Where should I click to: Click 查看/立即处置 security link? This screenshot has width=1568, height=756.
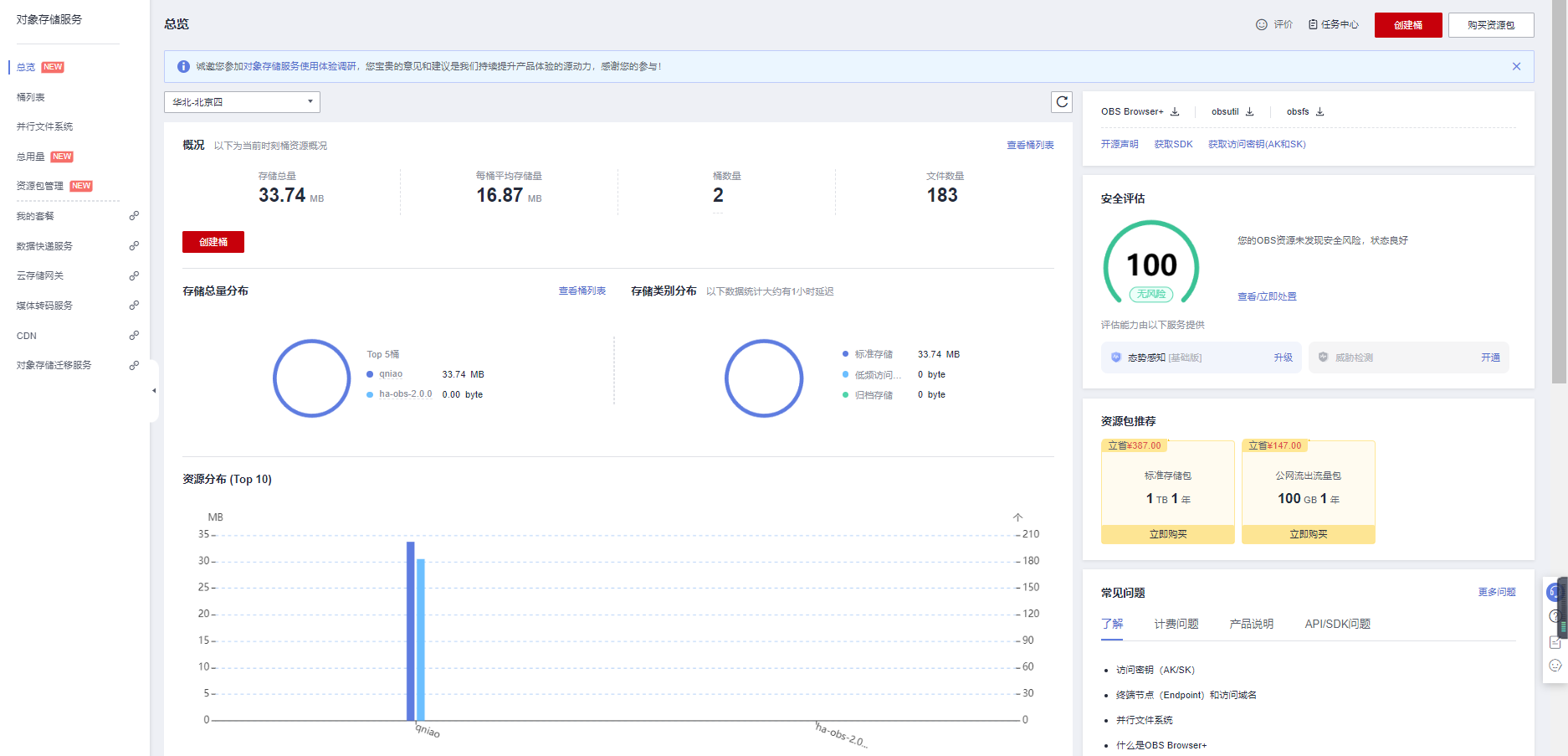coord(1268,296)
